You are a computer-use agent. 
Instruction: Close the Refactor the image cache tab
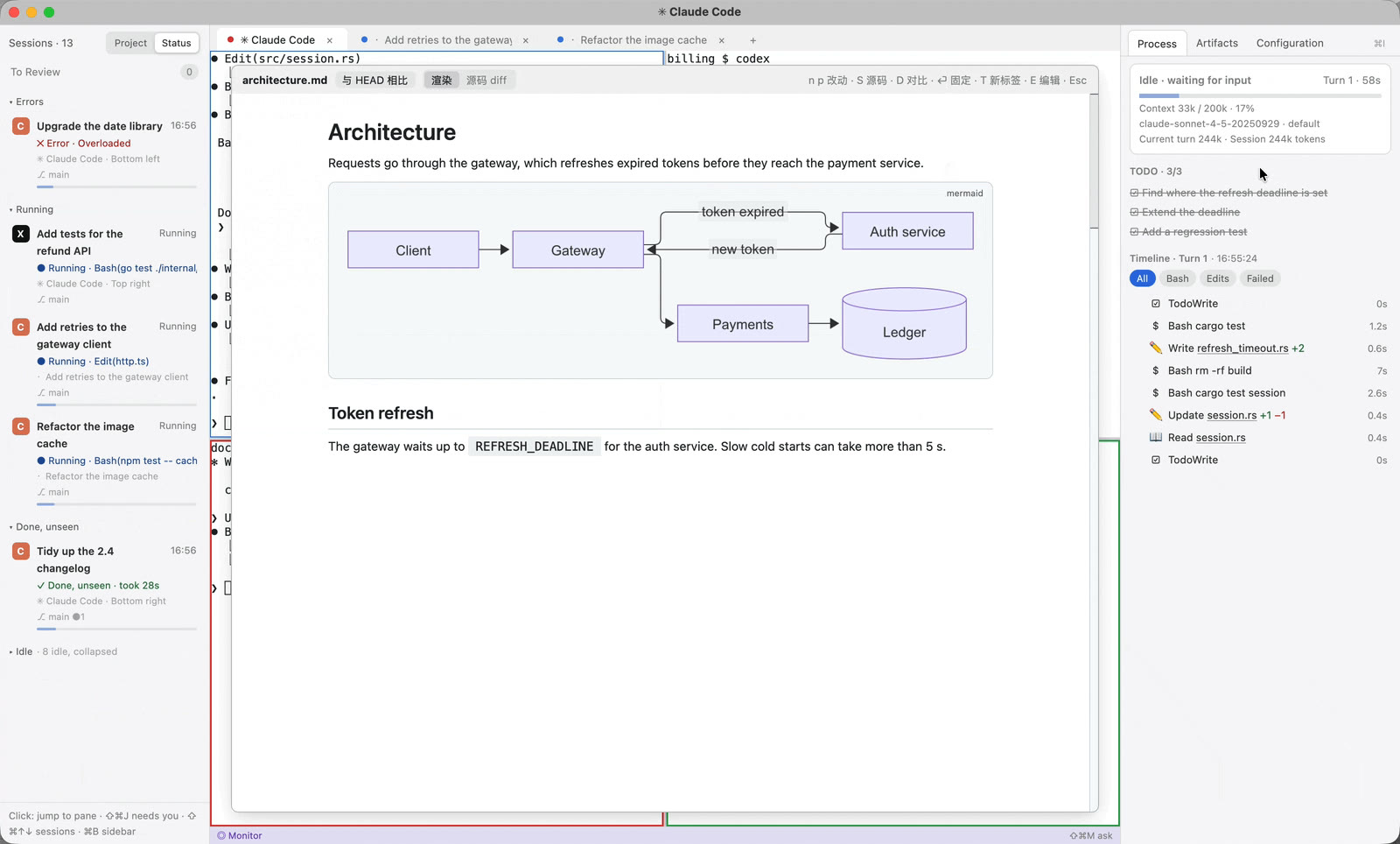[722, 40]
